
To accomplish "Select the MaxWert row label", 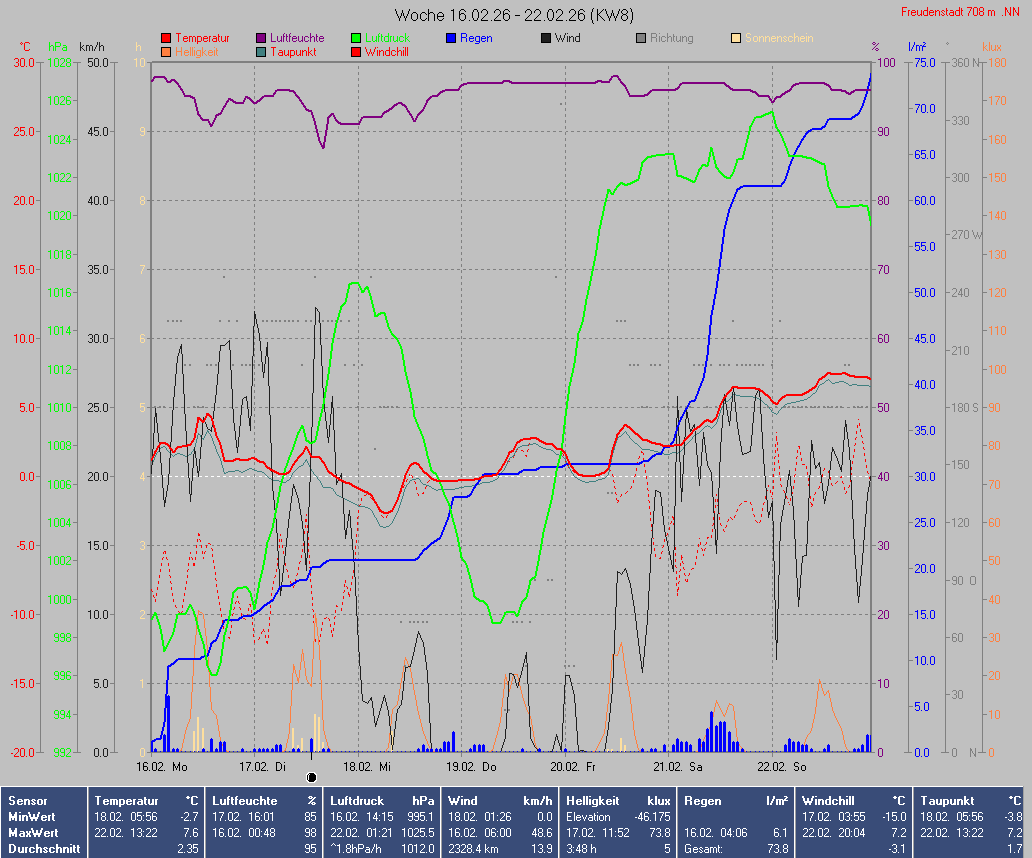I will (x=34, y=832).
